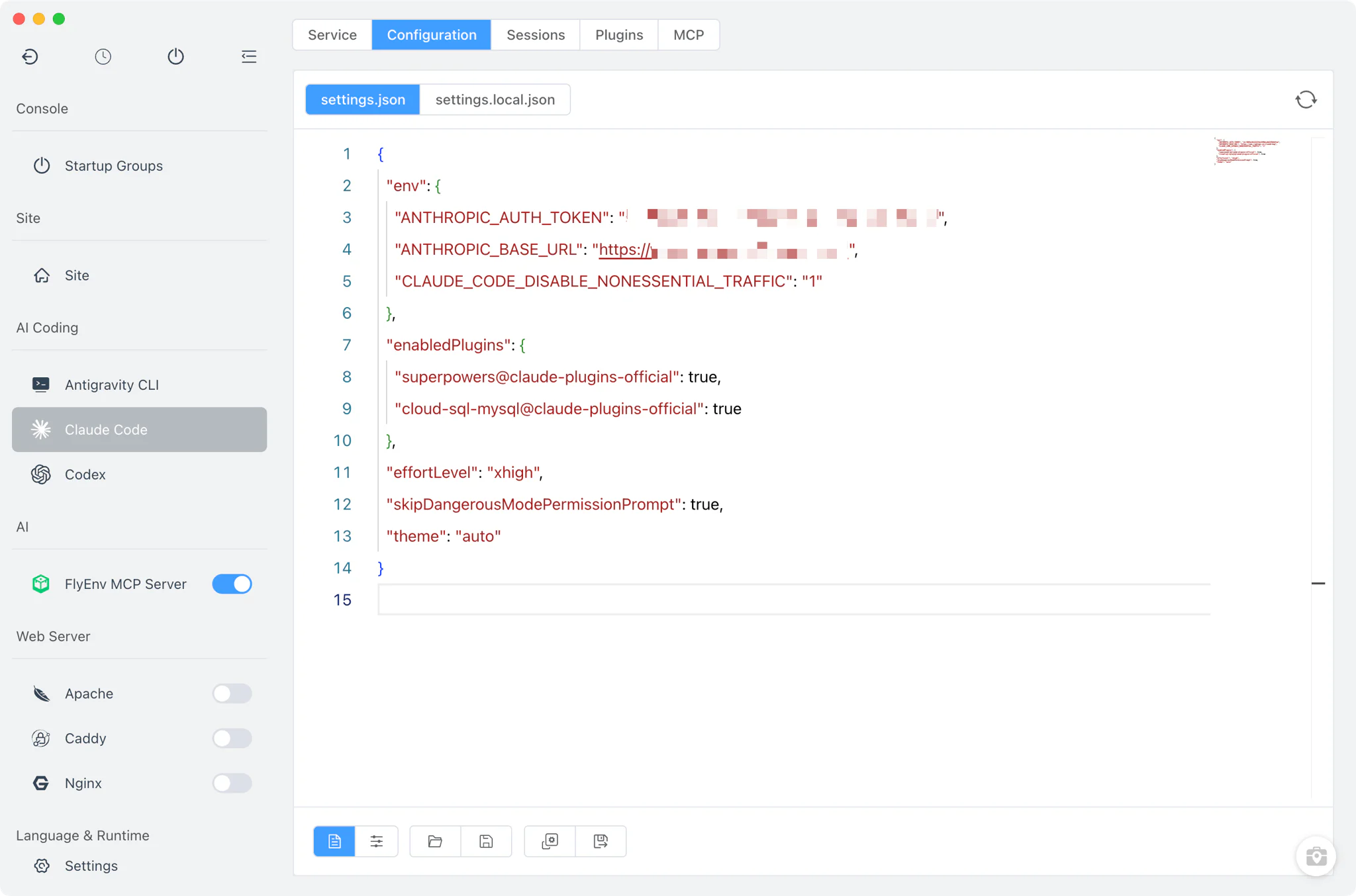Select Antigravity CLI in sidebar
Image resolution: width=1356 pixels, height=896 pixels.
[x=139, y=384]
